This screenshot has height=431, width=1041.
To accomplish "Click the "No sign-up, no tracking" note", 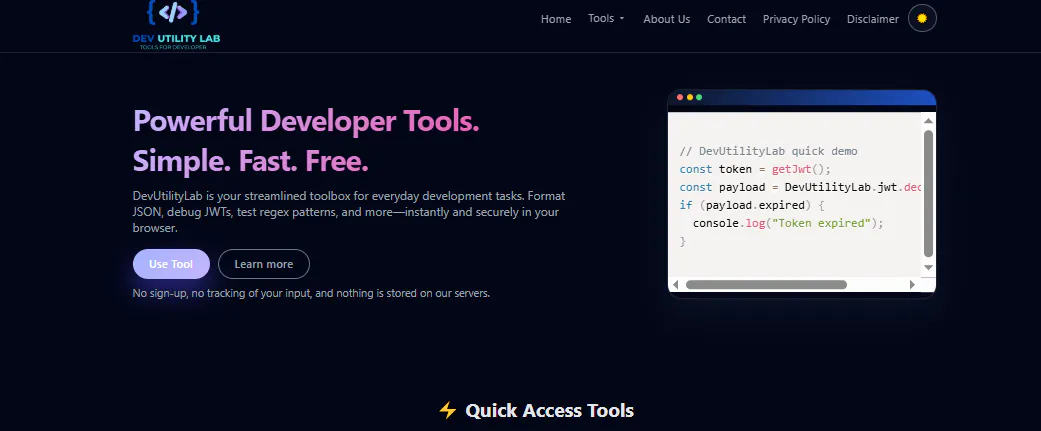I will click(x=311, y=293).
